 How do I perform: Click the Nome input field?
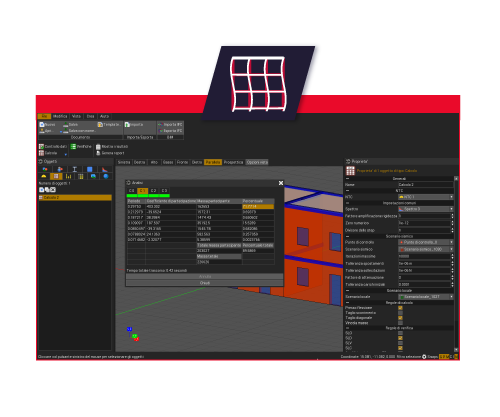pyautogui.click(x=426, y=185)
